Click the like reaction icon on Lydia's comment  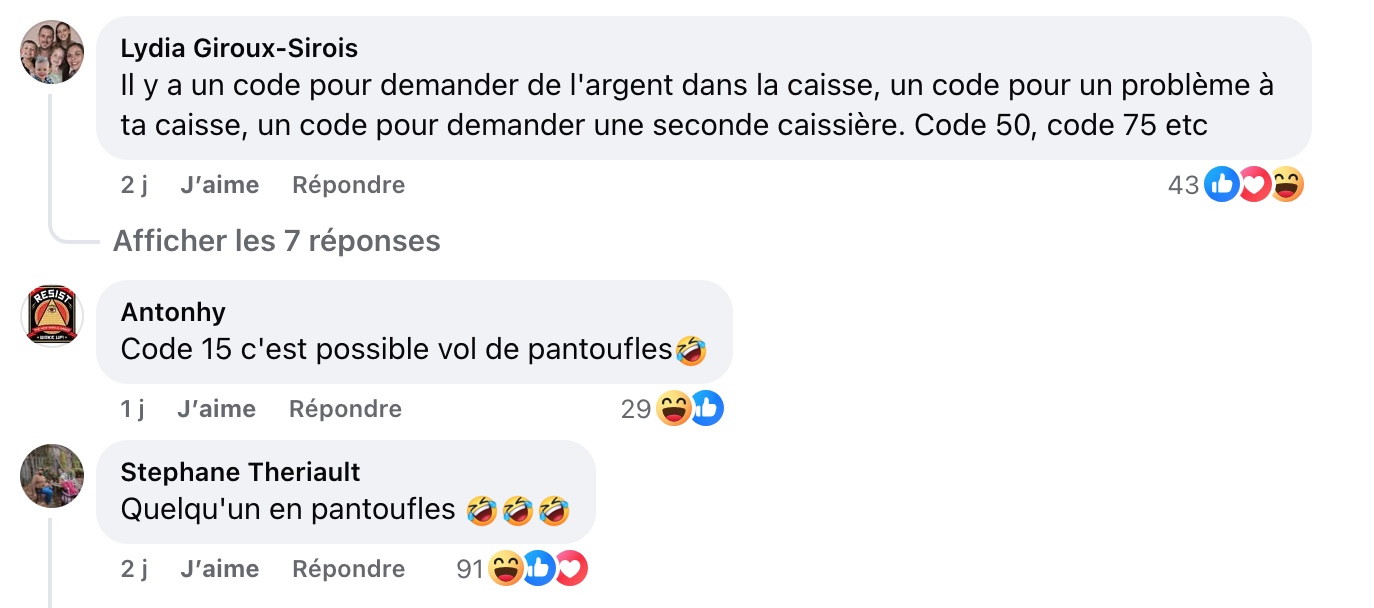(1222, 184)
